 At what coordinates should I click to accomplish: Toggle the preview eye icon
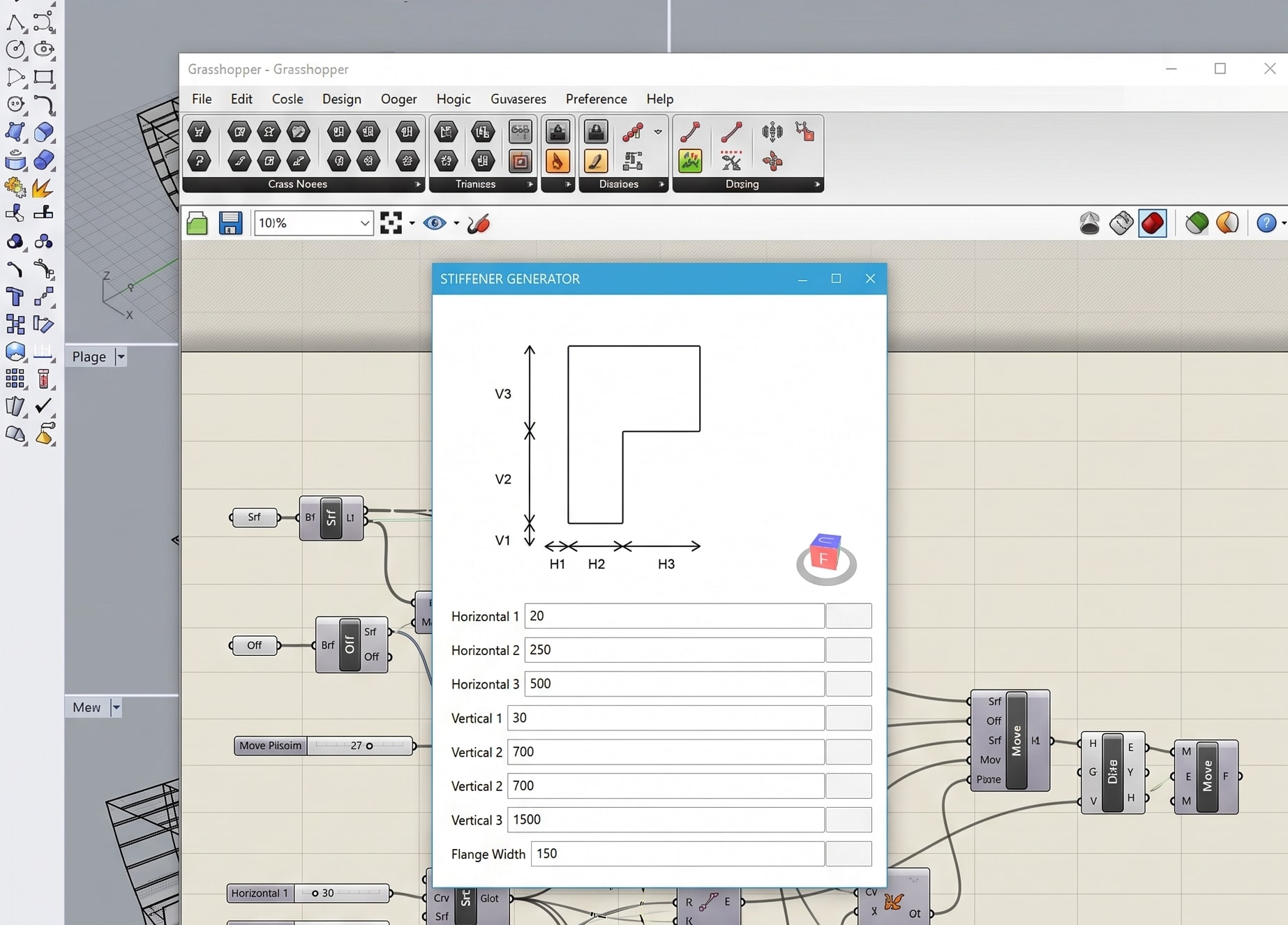click(435, 223)
